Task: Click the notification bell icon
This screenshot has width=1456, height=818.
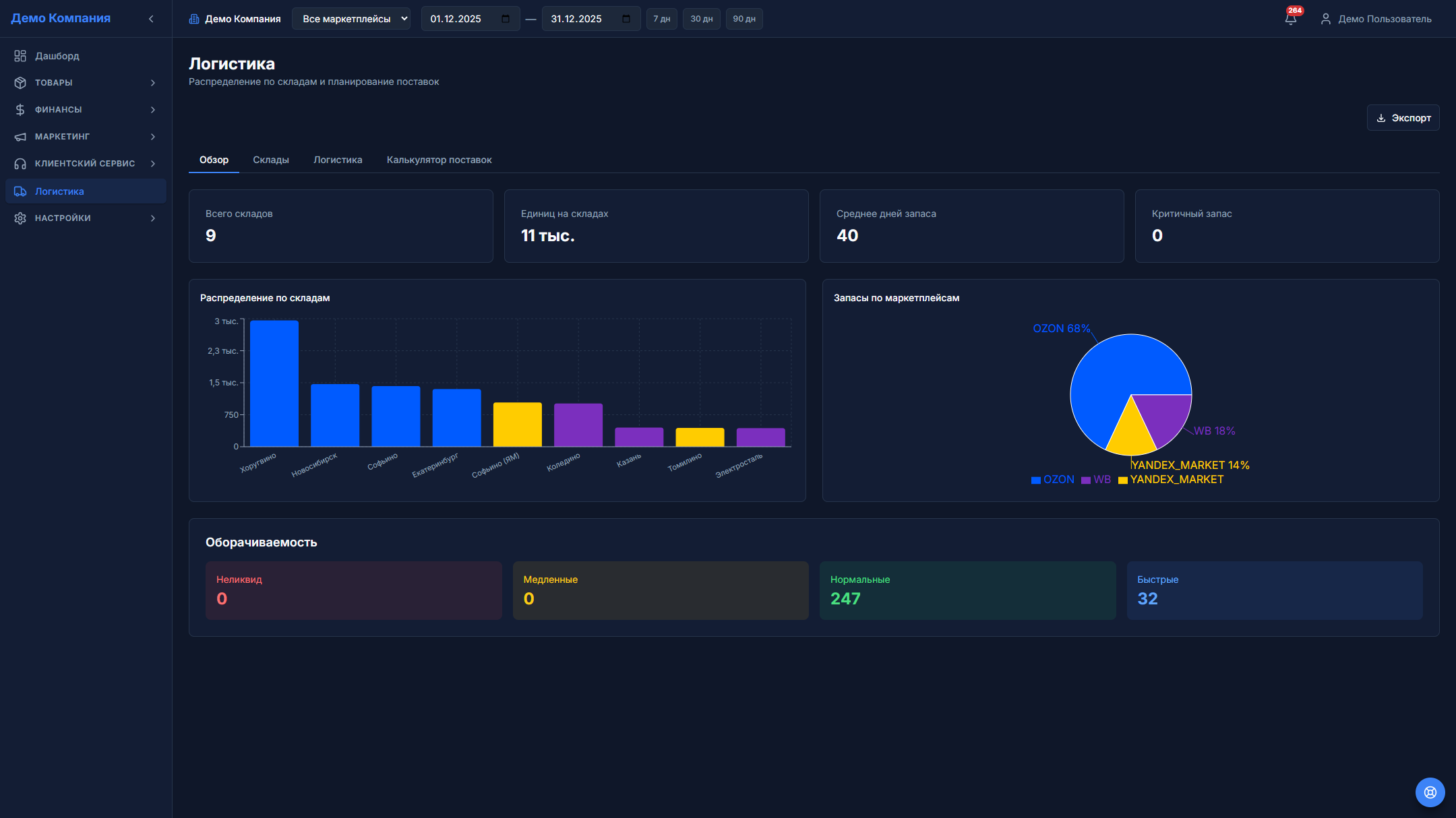Action: 1290,19
